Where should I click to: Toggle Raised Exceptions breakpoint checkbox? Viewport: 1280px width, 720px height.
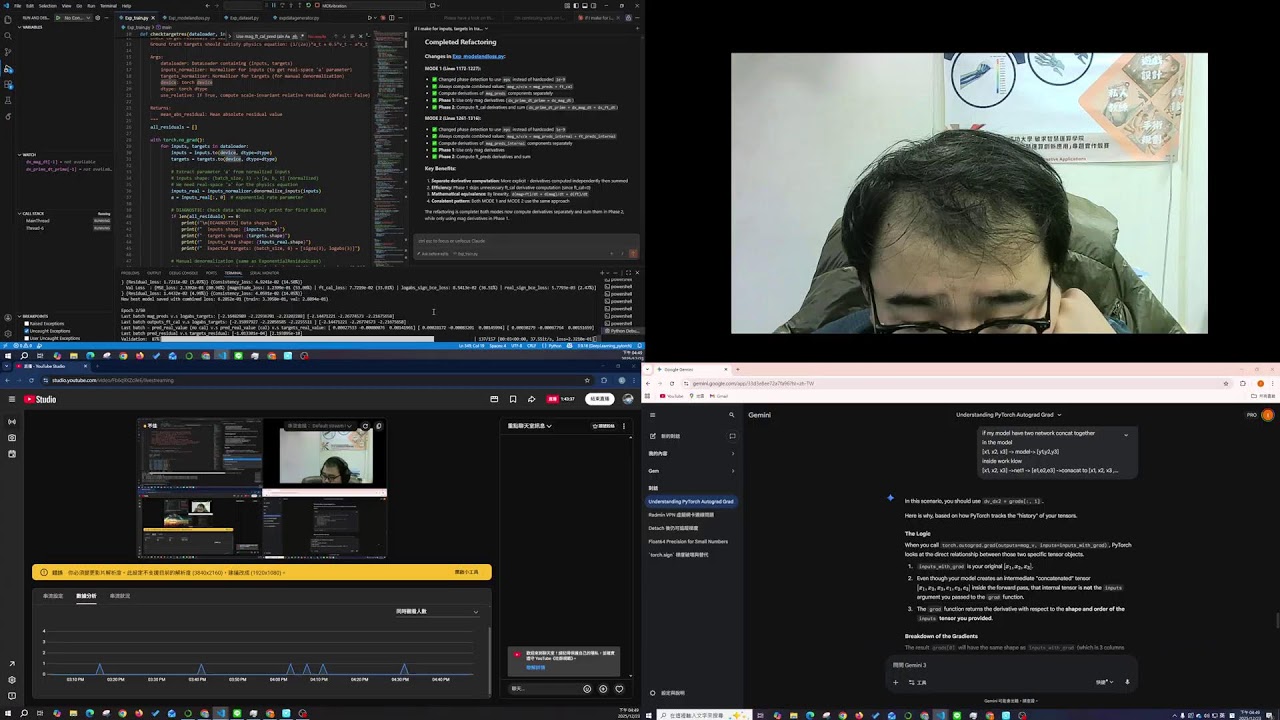26,323
